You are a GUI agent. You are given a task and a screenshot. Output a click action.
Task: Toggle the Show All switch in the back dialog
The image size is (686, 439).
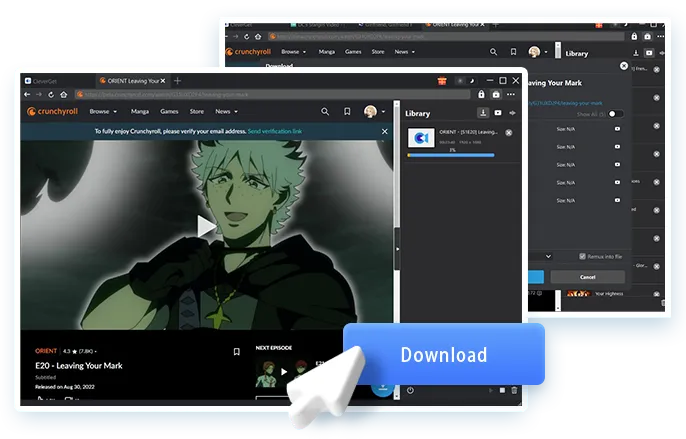pyautogui.click(x=615, y=114)
